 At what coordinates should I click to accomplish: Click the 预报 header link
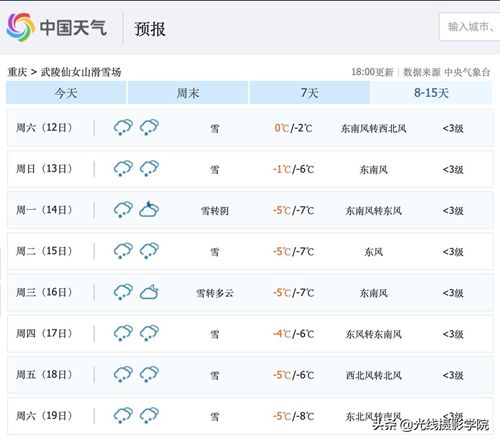(150, 29)
